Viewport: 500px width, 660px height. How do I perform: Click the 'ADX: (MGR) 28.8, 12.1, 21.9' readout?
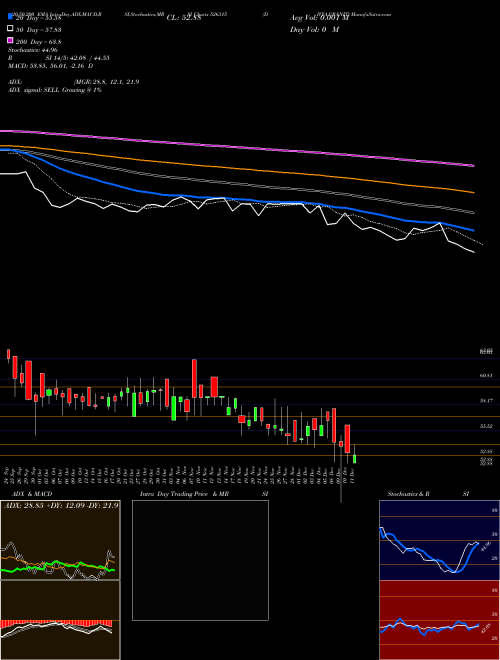74,82
